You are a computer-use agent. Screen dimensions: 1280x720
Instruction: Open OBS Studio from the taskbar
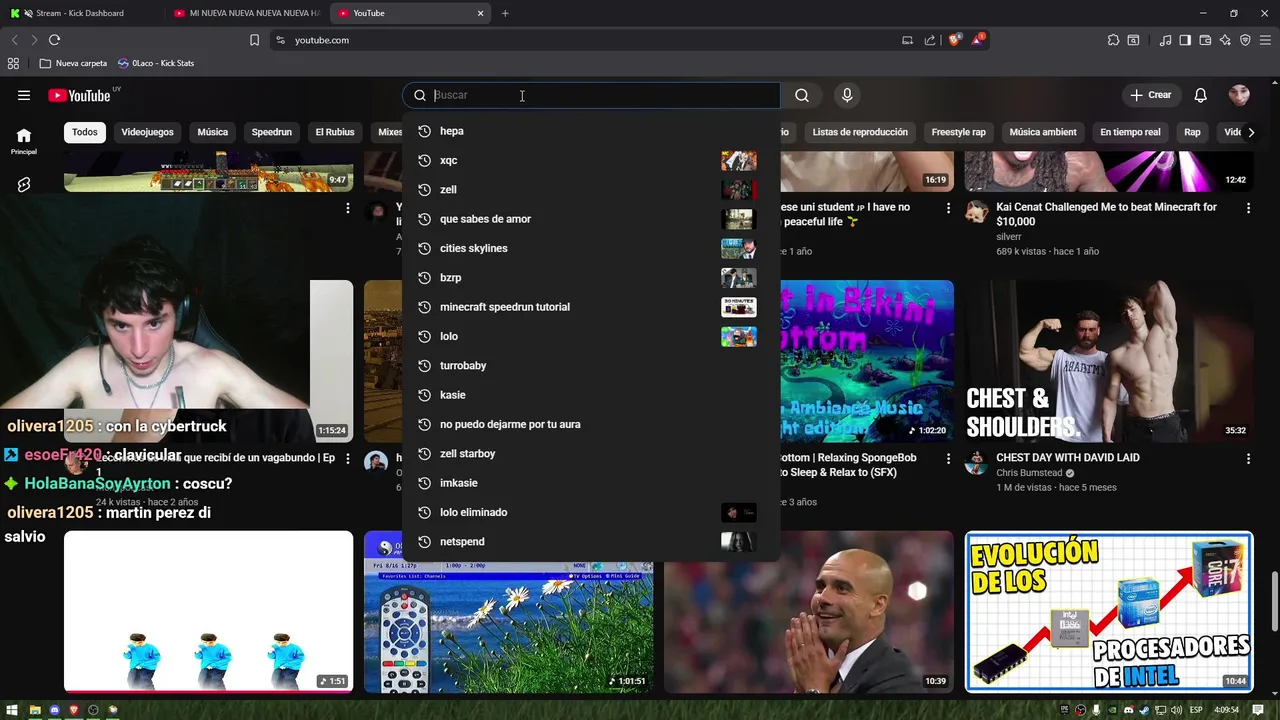[x=93, y=710]
